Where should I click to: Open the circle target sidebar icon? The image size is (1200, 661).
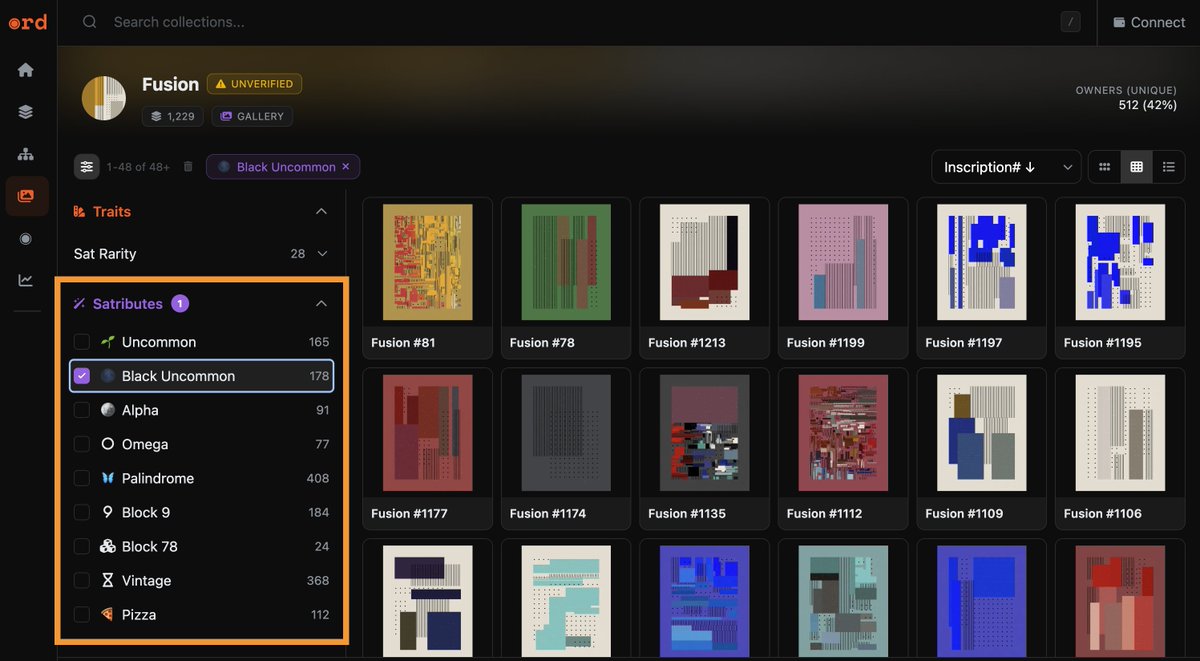tap(26, 239)
